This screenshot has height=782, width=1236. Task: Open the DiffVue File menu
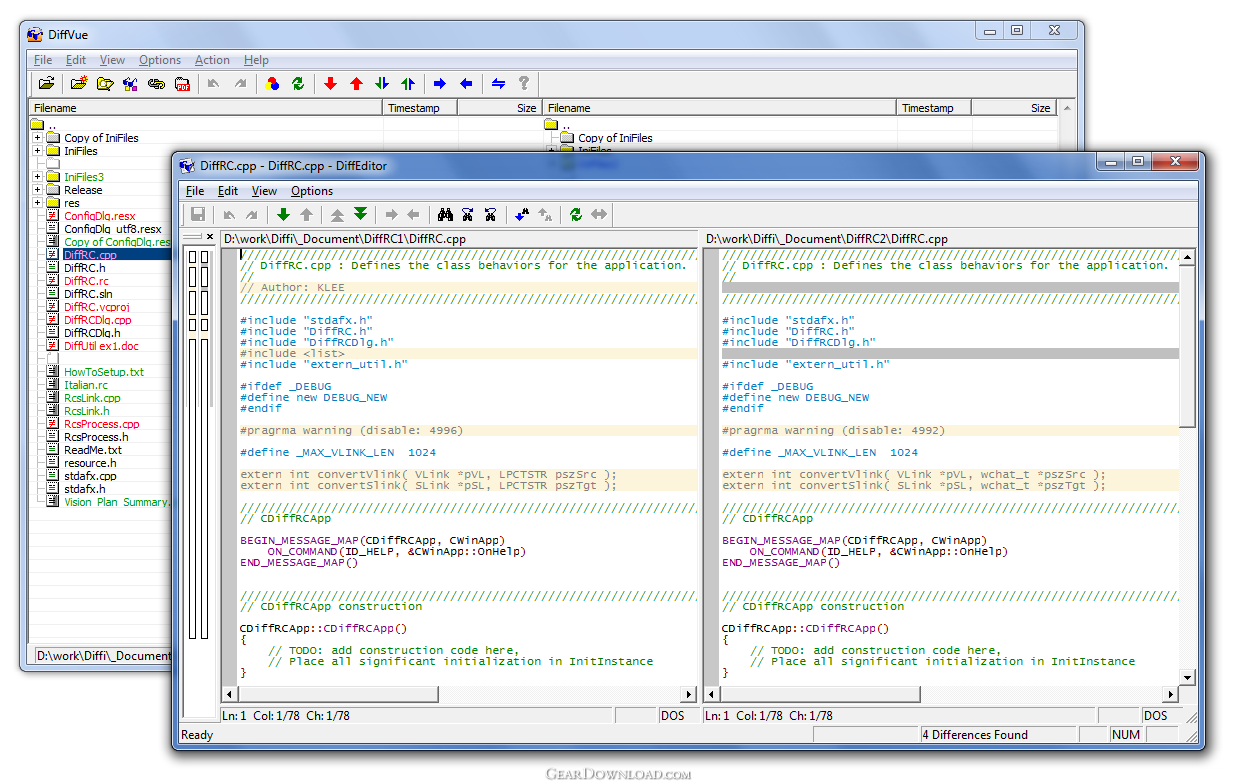[42, 60]
